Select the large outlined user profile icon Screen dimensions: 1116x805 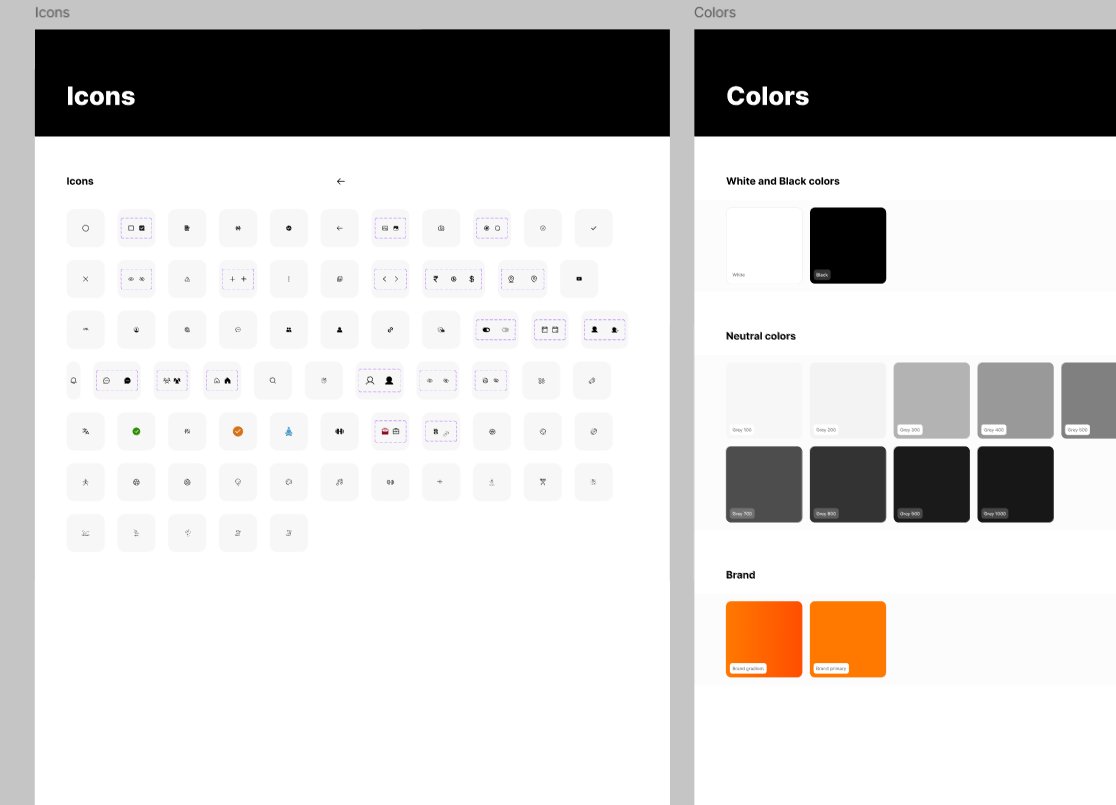pos(370,381)
